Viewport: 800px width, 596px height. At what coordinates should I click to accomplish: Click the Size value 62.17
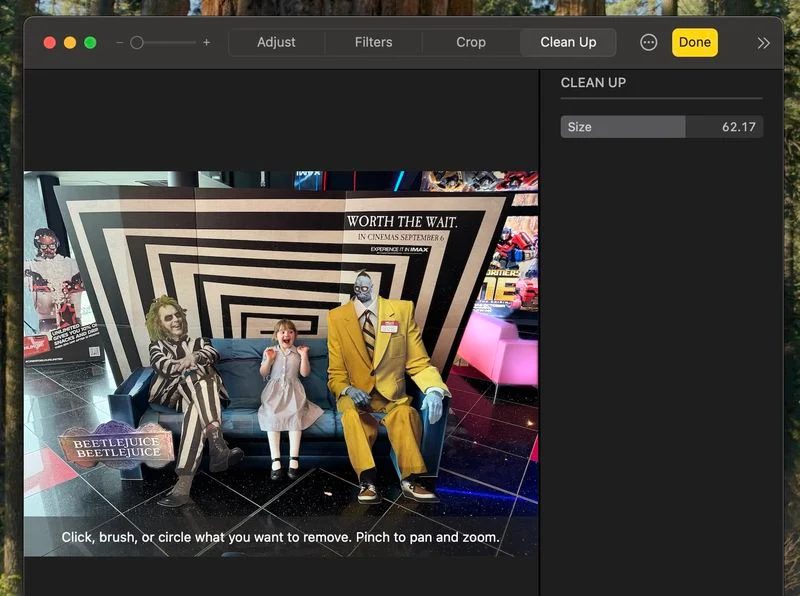[x=738, y=127]
